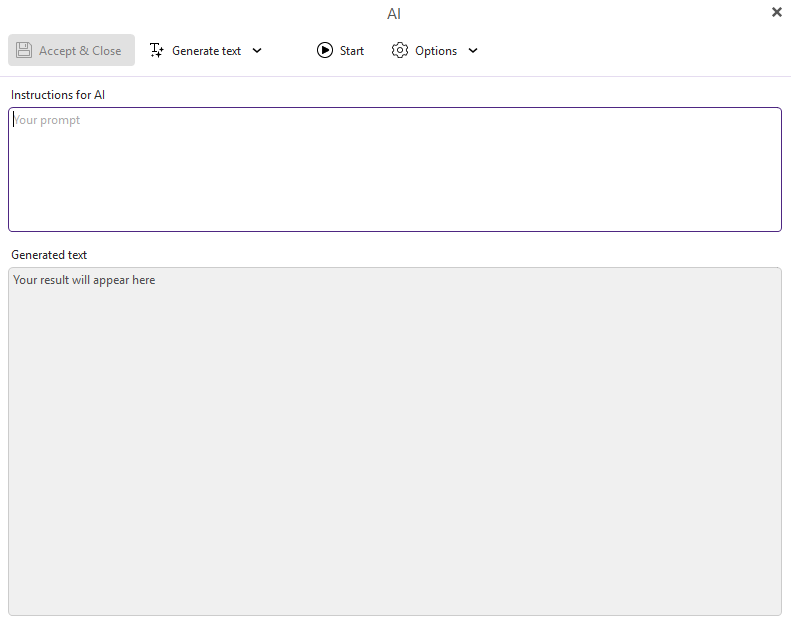The image size is (791, 626).
Task: Click the gear icon for Options
Action: [400, 50]
